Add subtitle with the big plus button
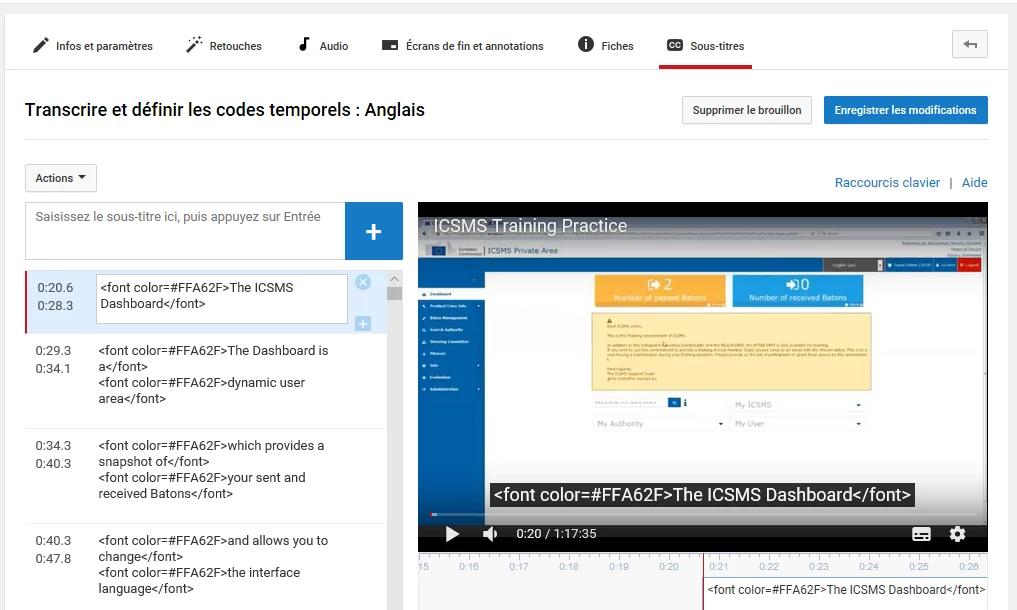 click(374, 231)
